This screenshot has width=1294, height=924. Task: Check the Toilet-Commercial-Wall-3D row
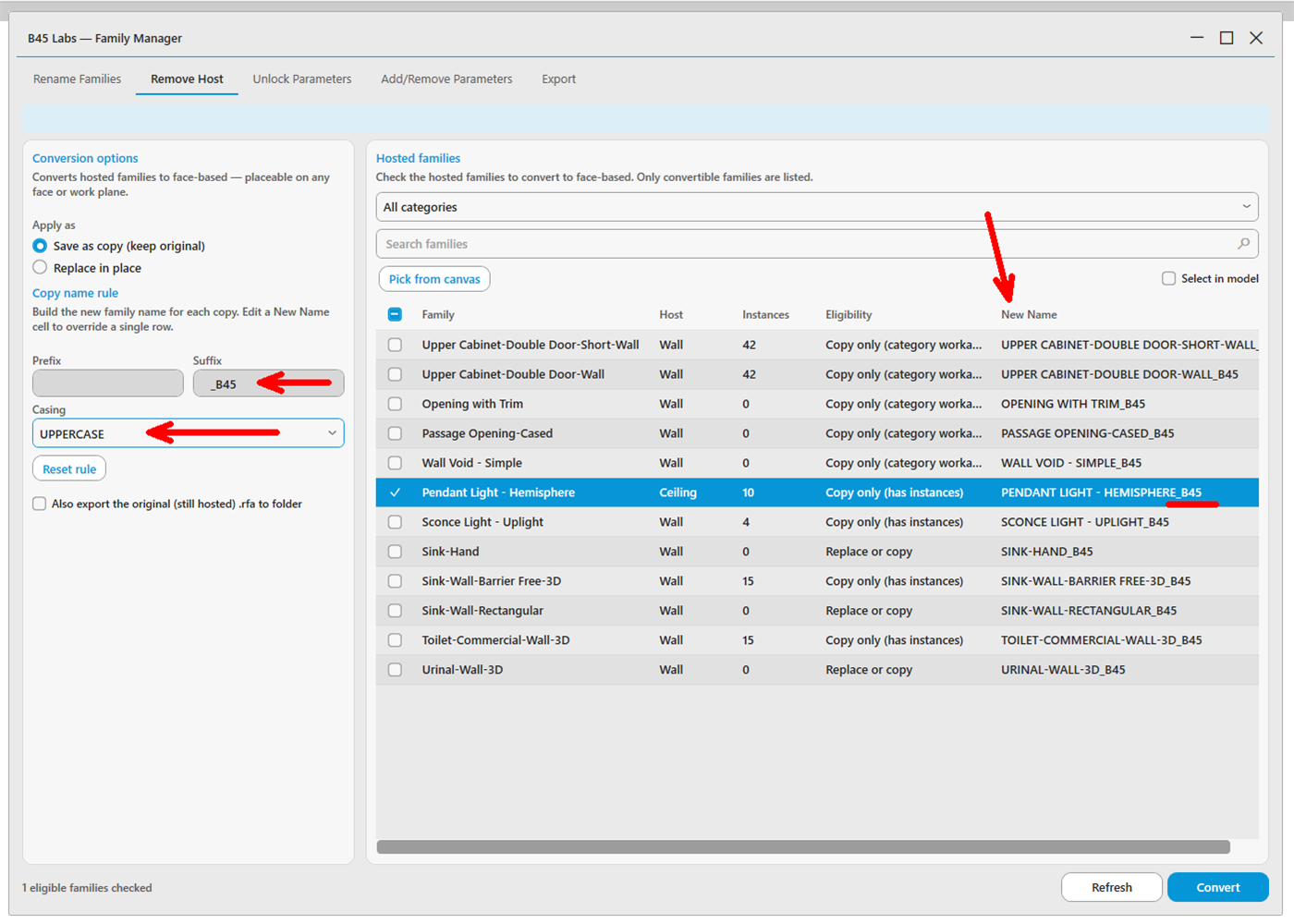point(395,640)
